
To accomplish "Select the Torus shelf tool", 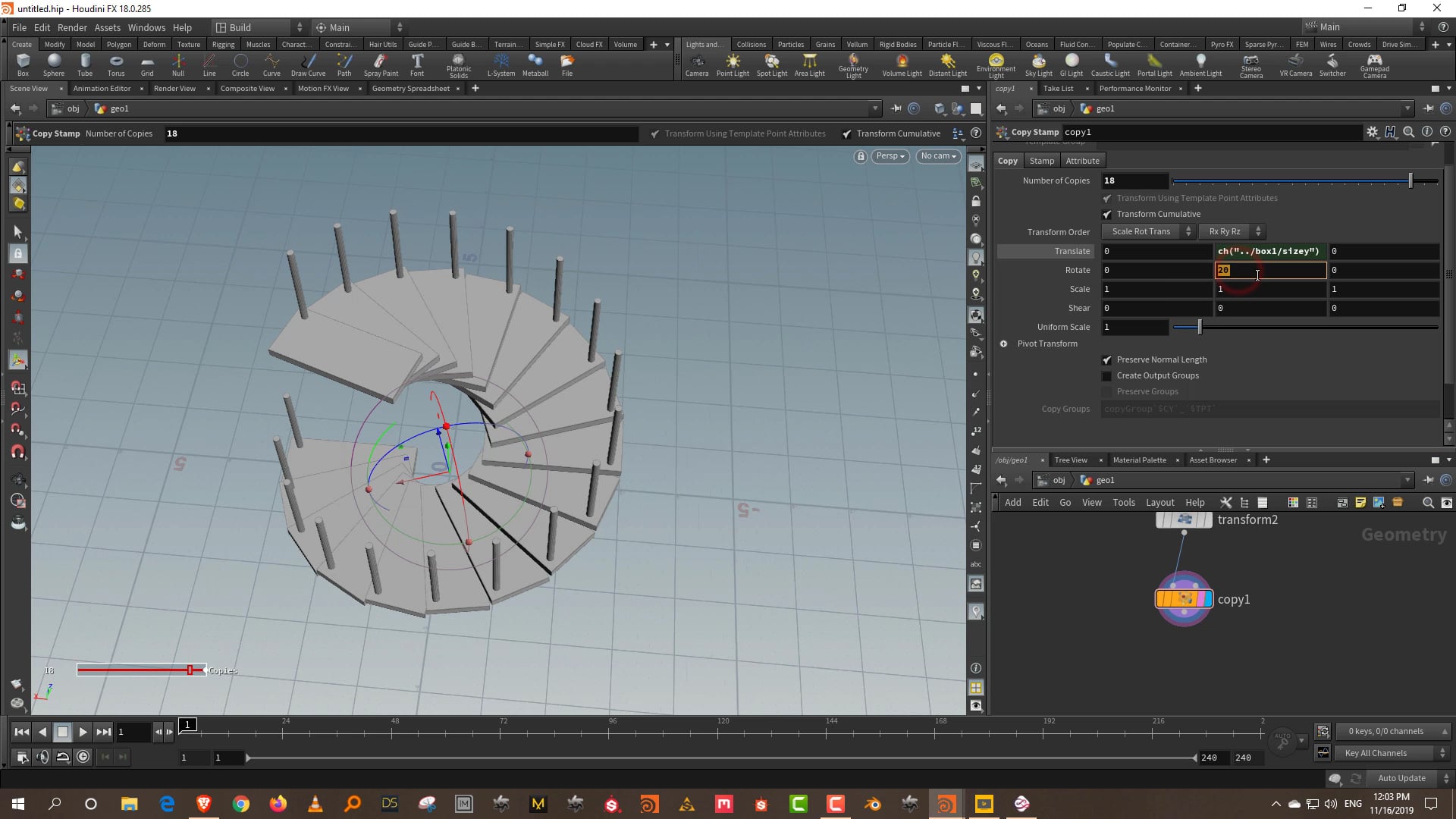I will 115,66.
